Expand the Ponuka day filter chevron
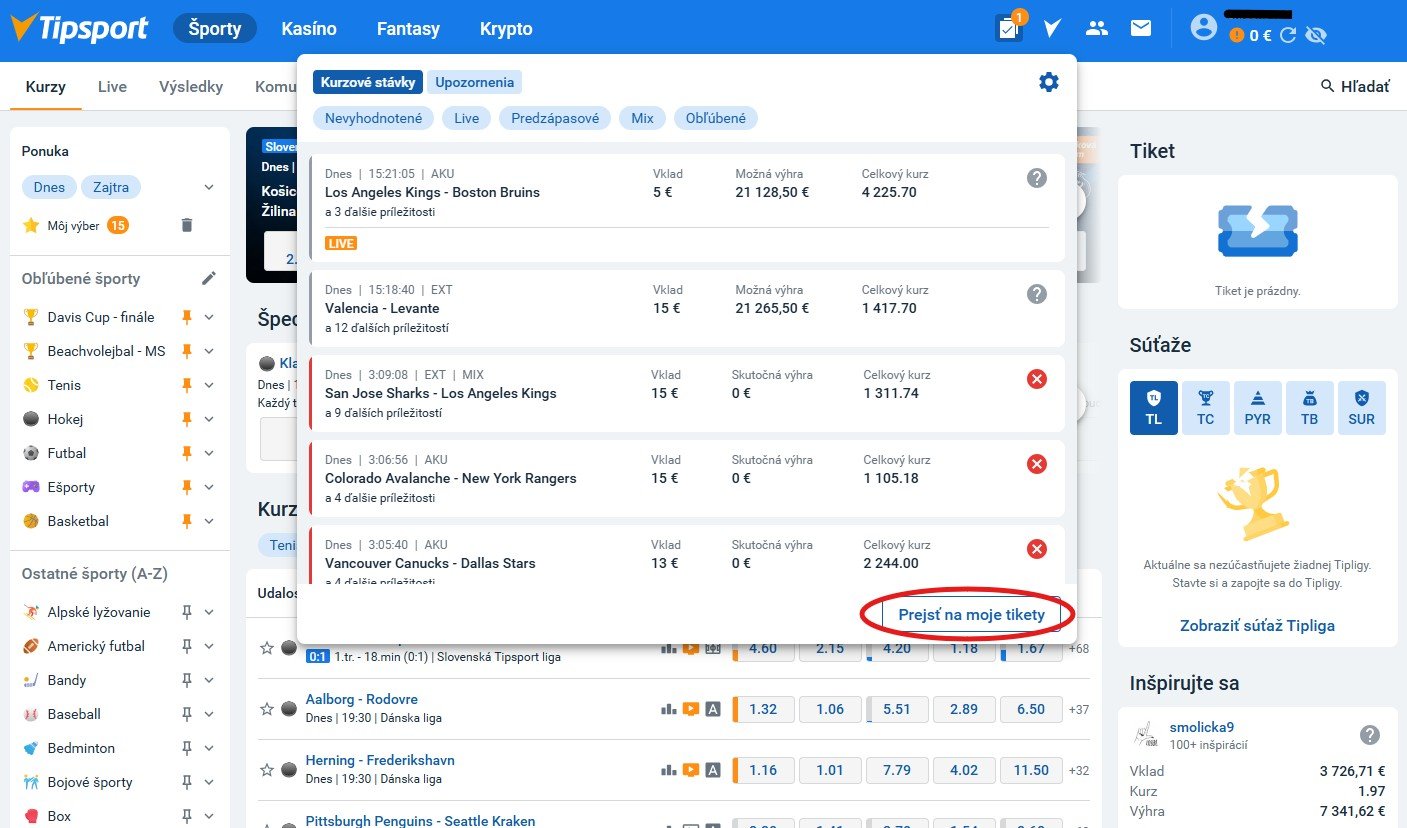The image size is (1407, 828). (x=209, y=187)
